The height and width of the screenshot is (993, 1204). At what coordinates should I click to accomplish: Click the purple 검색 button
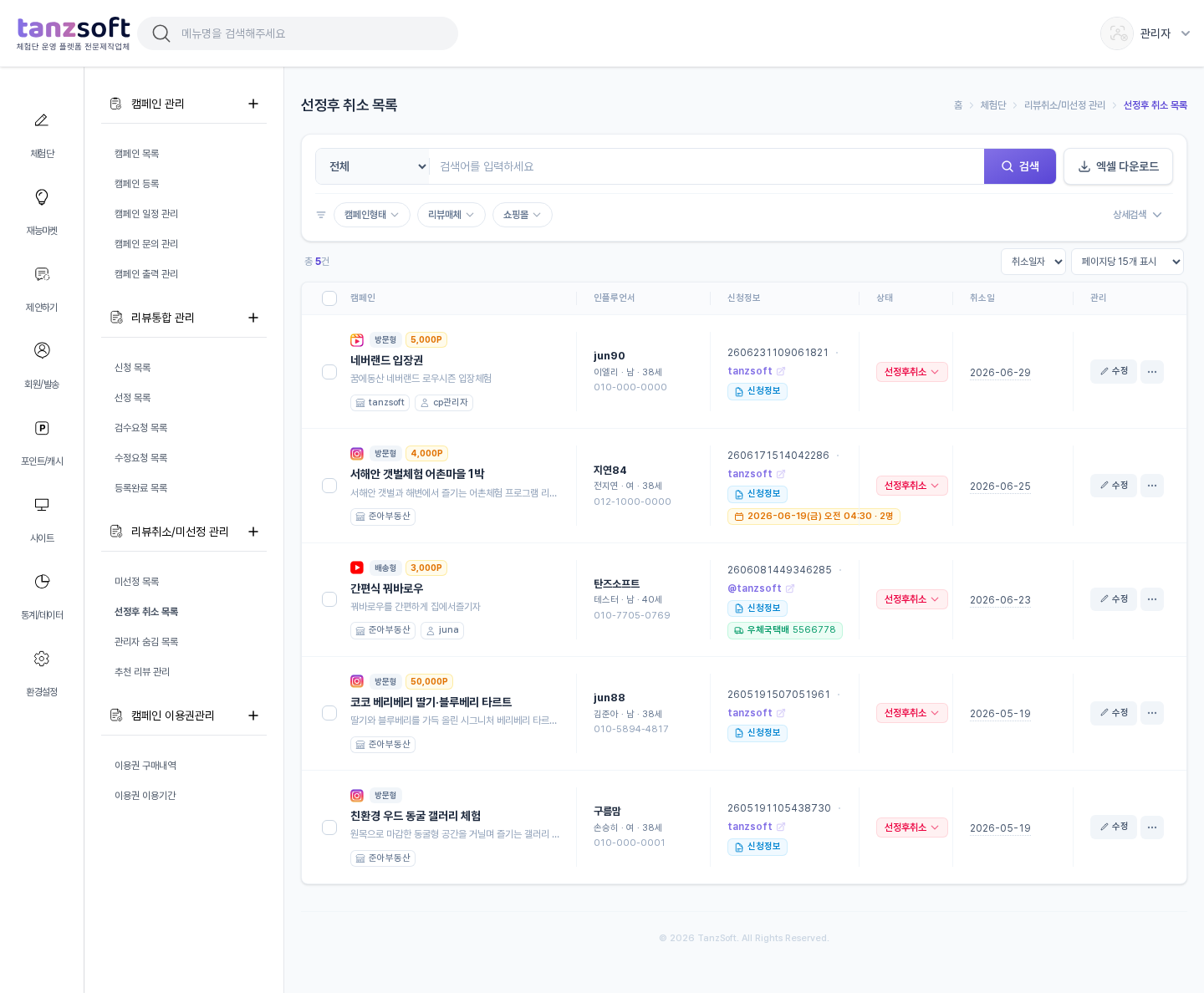click(1020, 166)
